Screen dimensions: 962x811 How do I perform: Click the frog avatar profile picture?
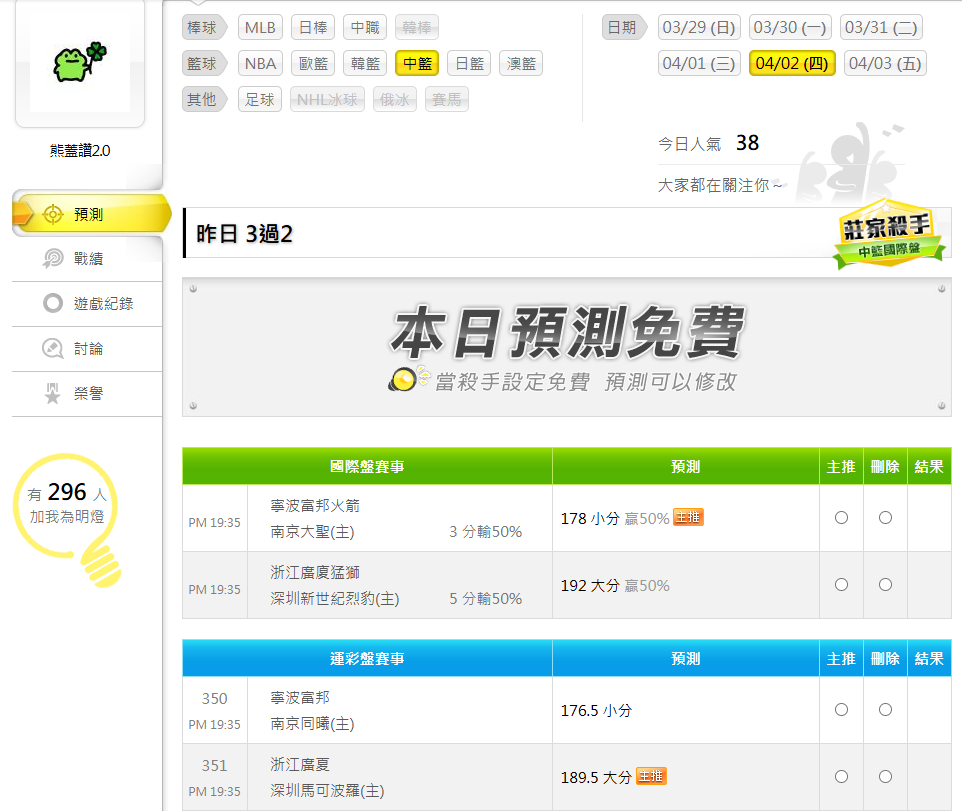click(x=79, y=64)
